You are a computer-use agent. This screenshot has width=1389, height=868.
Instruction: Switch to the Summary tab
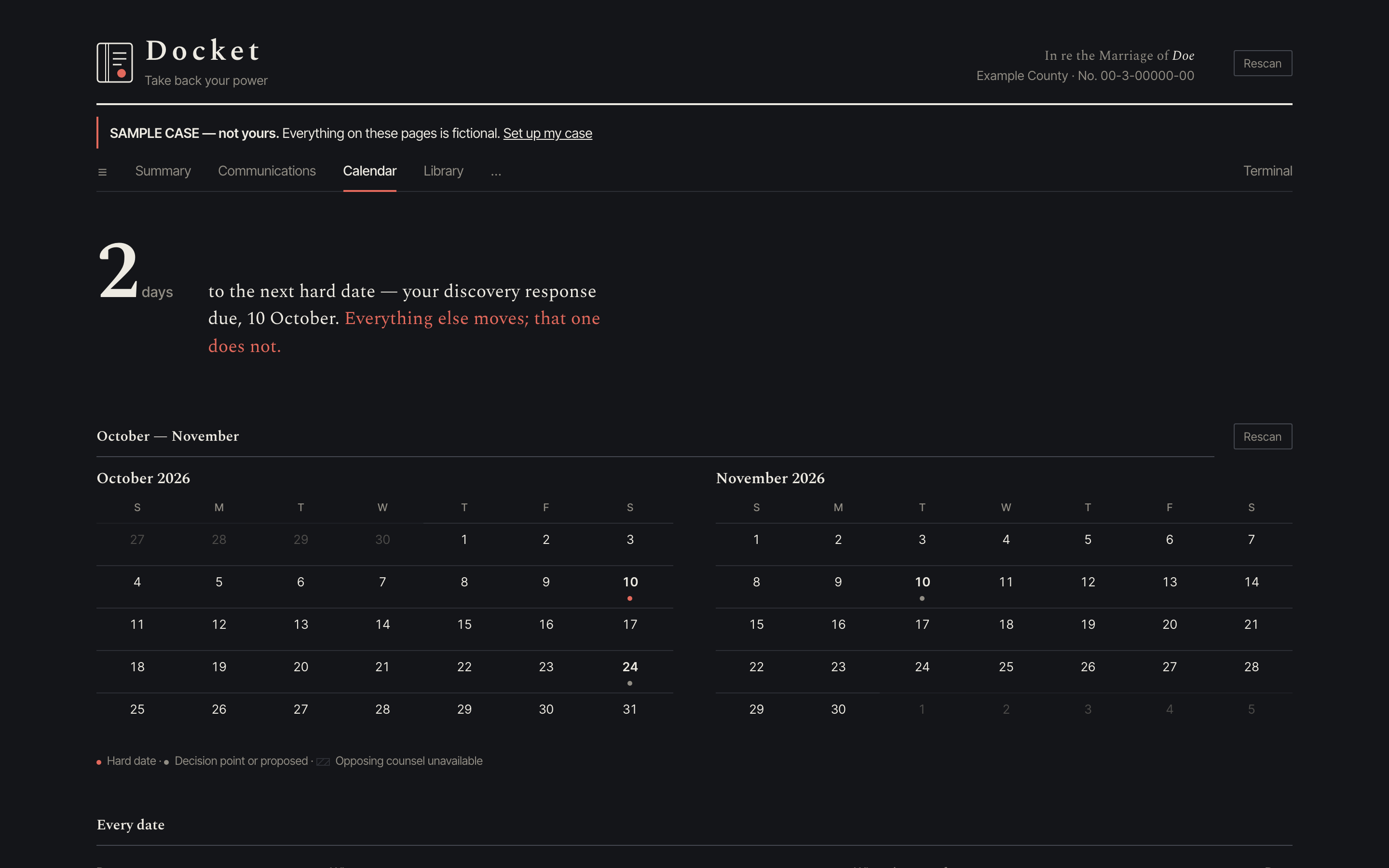163,171
